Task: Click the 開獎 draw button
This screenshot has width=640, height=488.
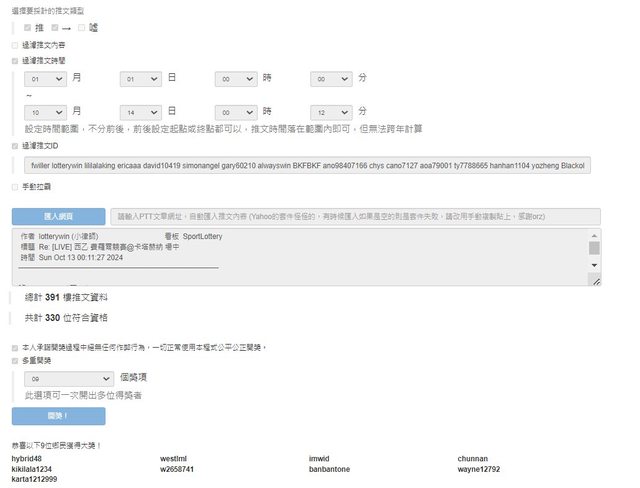Action: [58, 415]
